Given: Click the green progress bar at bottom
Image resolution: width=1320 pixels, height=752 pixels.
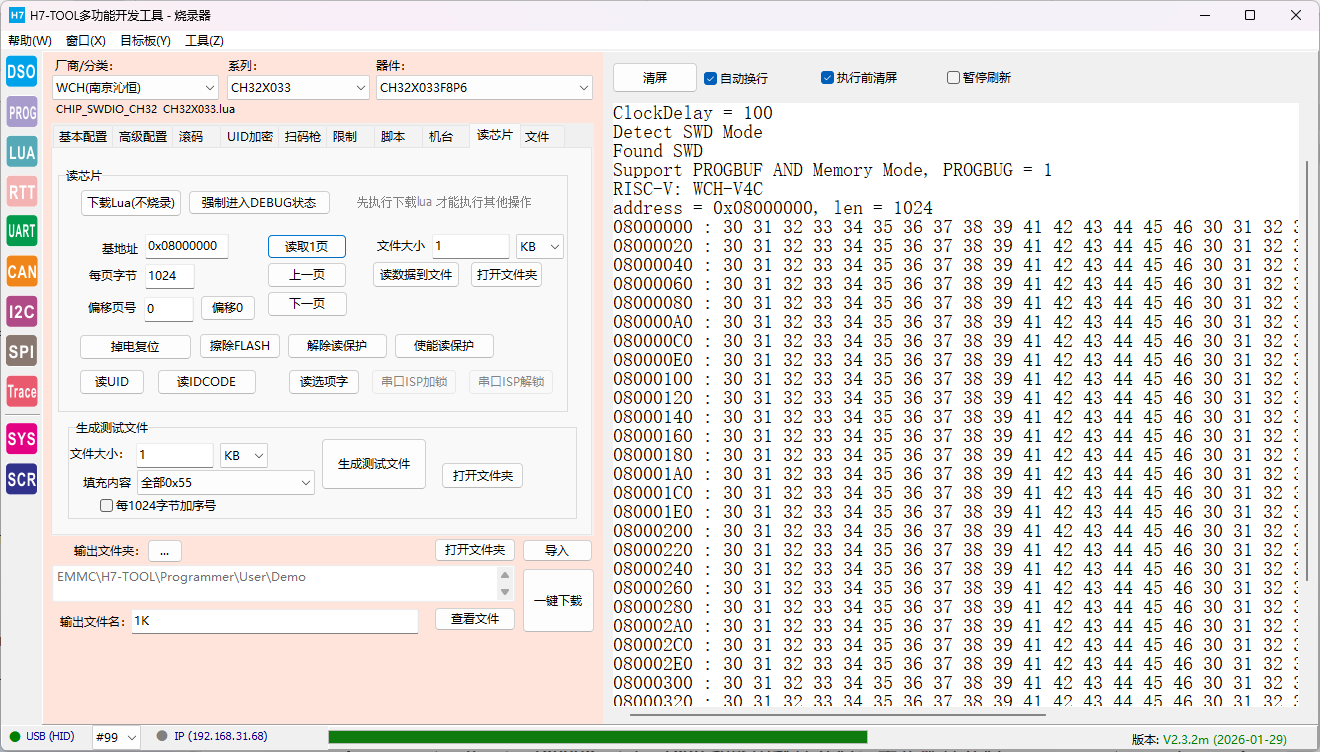Looking at the screenshot, I should coord(597,737).
